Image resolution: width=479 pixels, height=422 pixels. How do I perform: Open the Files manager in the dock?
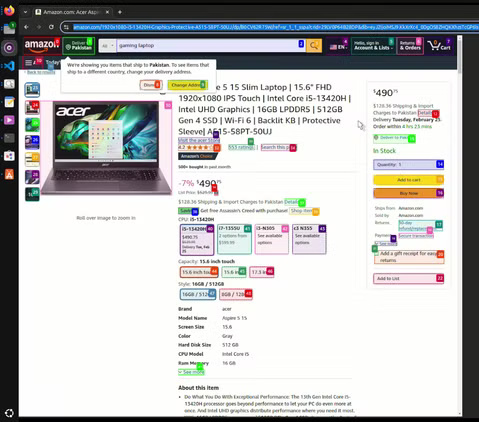click(x=9, y=29)
